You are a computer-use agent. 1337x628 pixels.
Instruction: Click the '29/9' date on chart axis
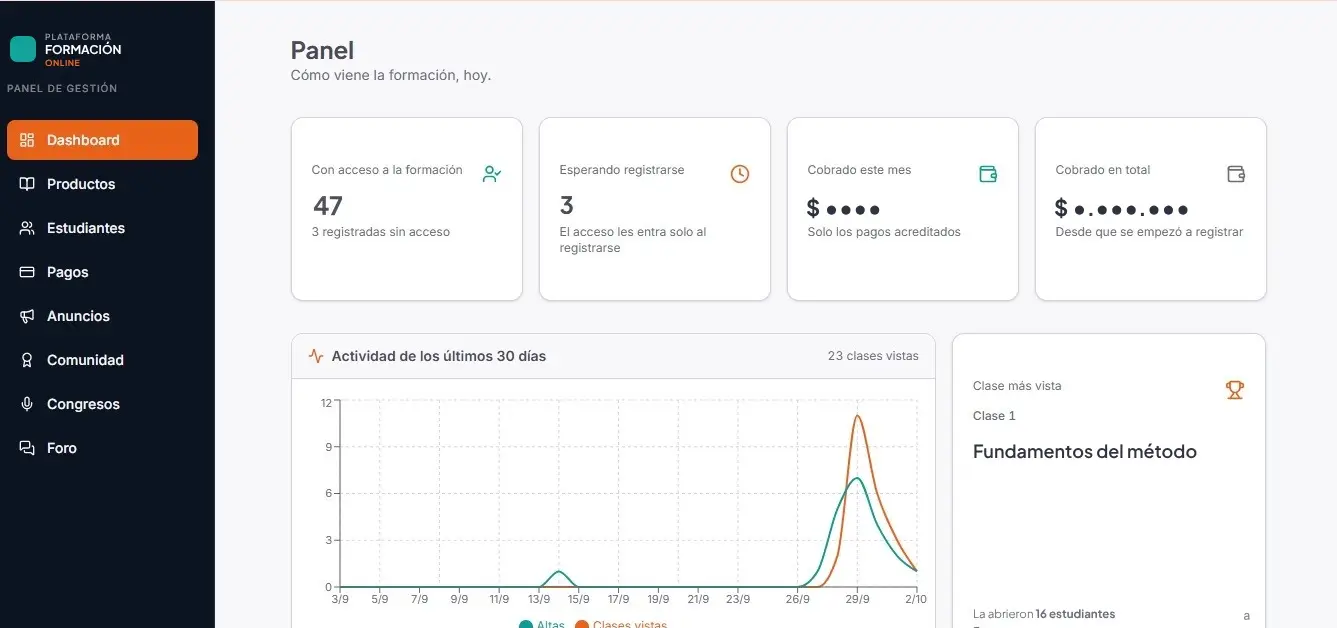[x=857, y=600]
